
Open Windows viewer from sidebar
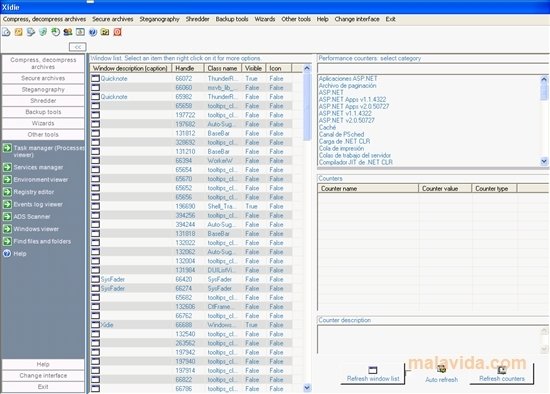click(31, 229)
